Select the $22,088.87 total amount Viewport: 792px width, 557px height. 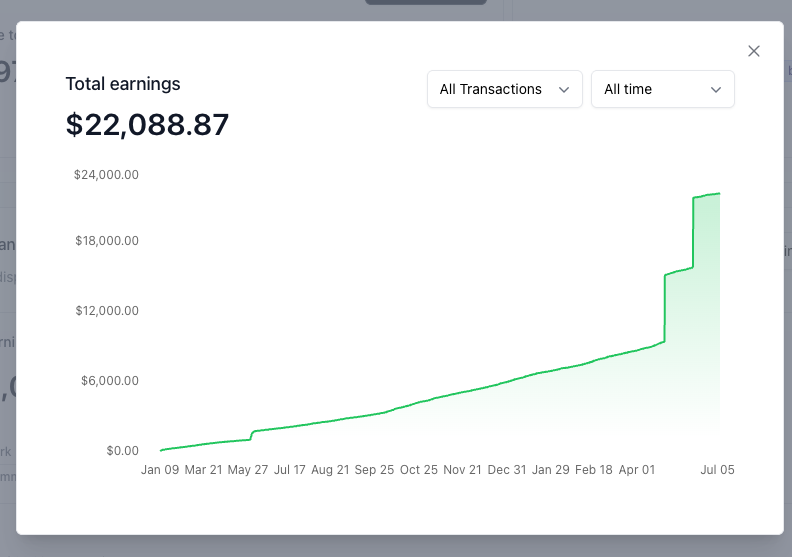[147, 125]
